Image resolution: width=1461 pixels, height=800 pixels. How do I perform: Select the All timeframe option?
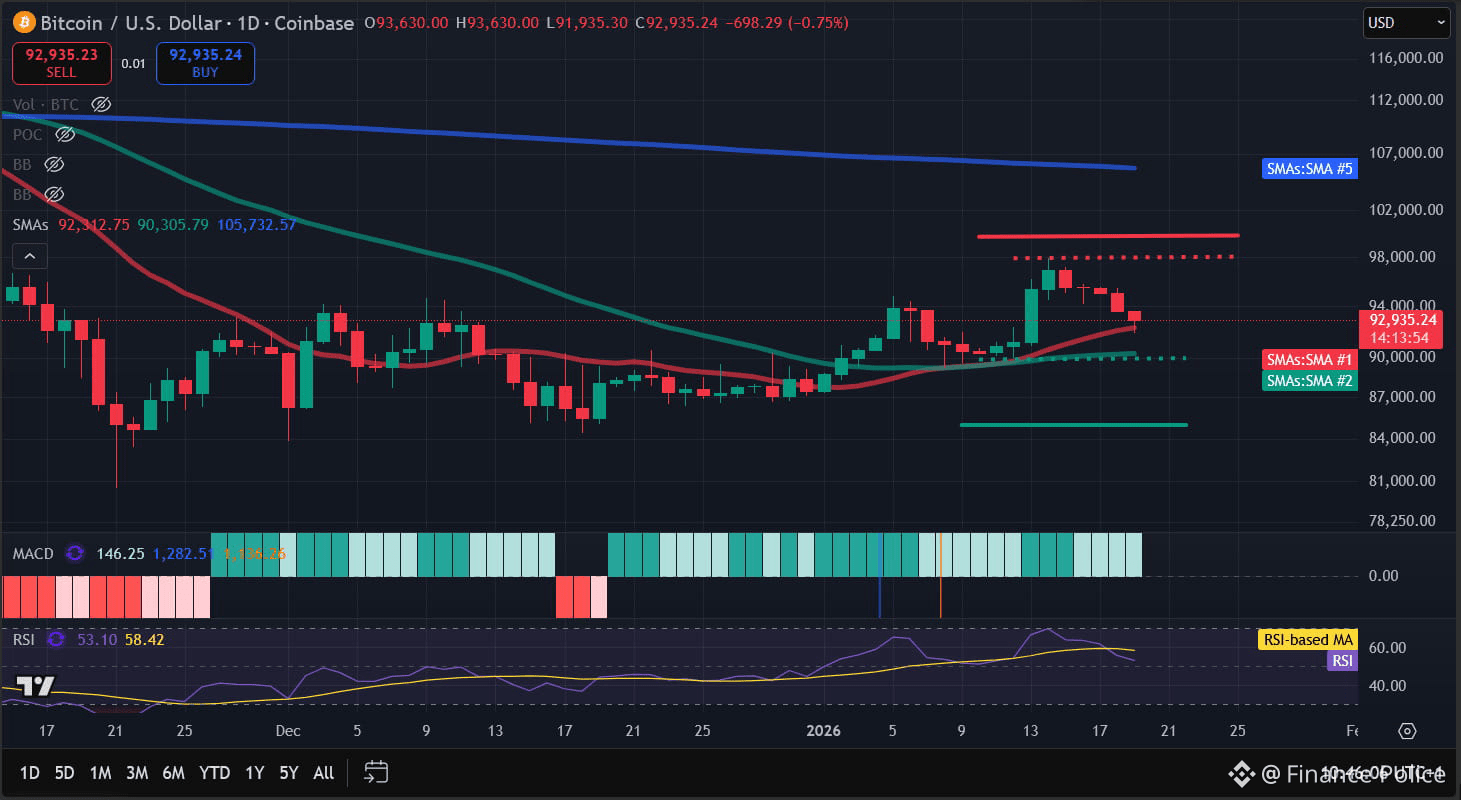click(323, 772)
